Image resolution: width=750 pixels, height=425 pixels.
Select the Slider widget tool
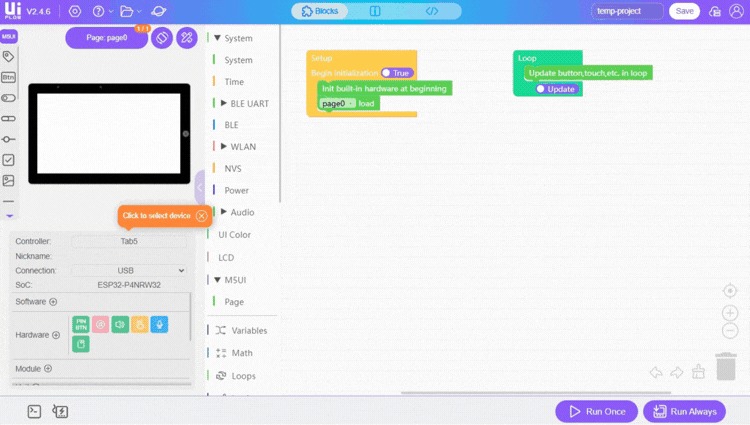coord(8,139)
